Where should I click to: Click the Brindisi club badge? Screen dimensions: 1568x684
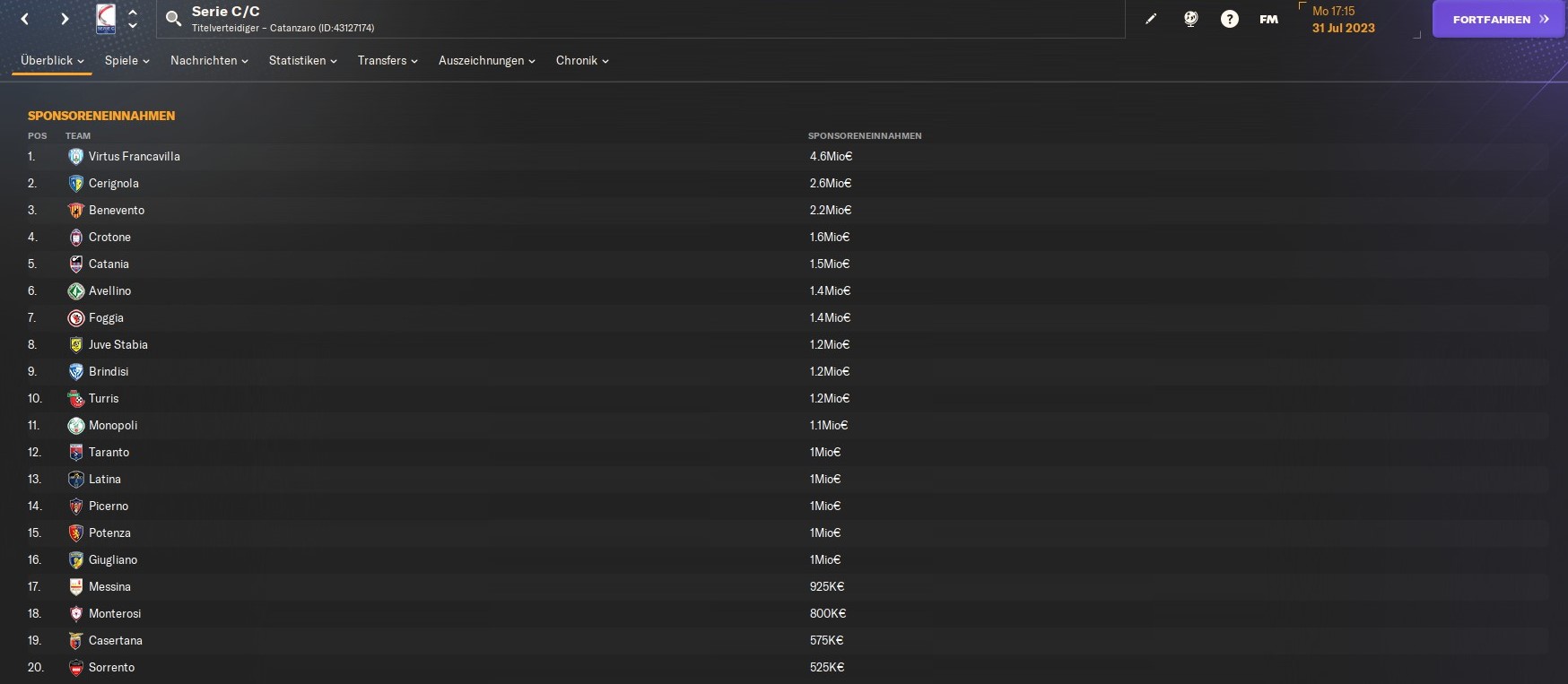tap(76, 371)
